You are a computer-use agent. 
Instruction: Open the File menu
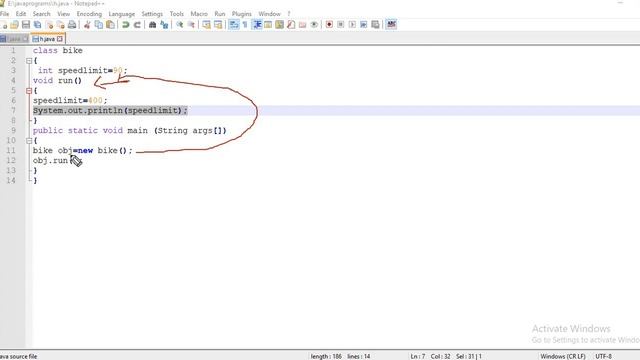click(x=4, y=14)
